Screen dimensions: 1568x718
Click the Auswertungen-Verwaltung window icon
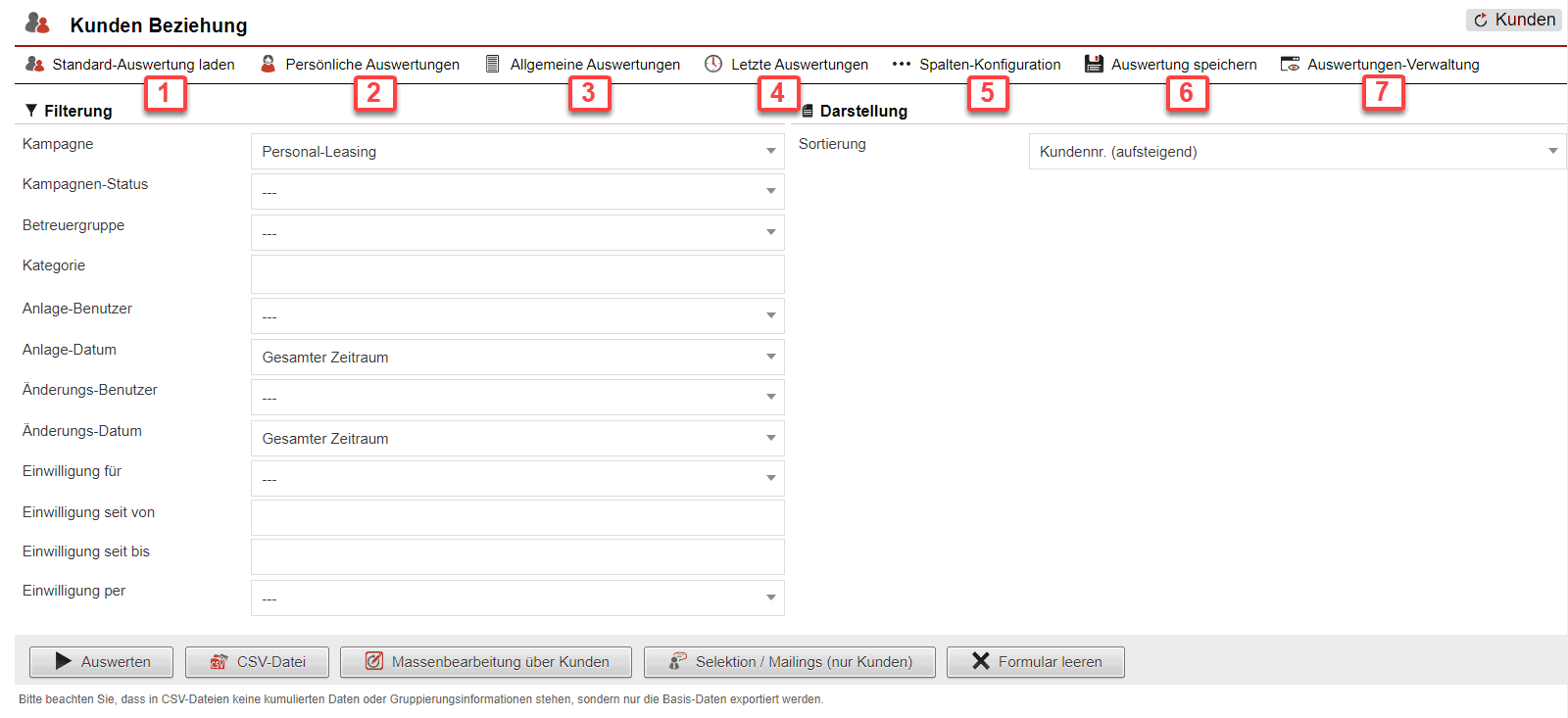pyautogui.click(x=1290, y=64)
